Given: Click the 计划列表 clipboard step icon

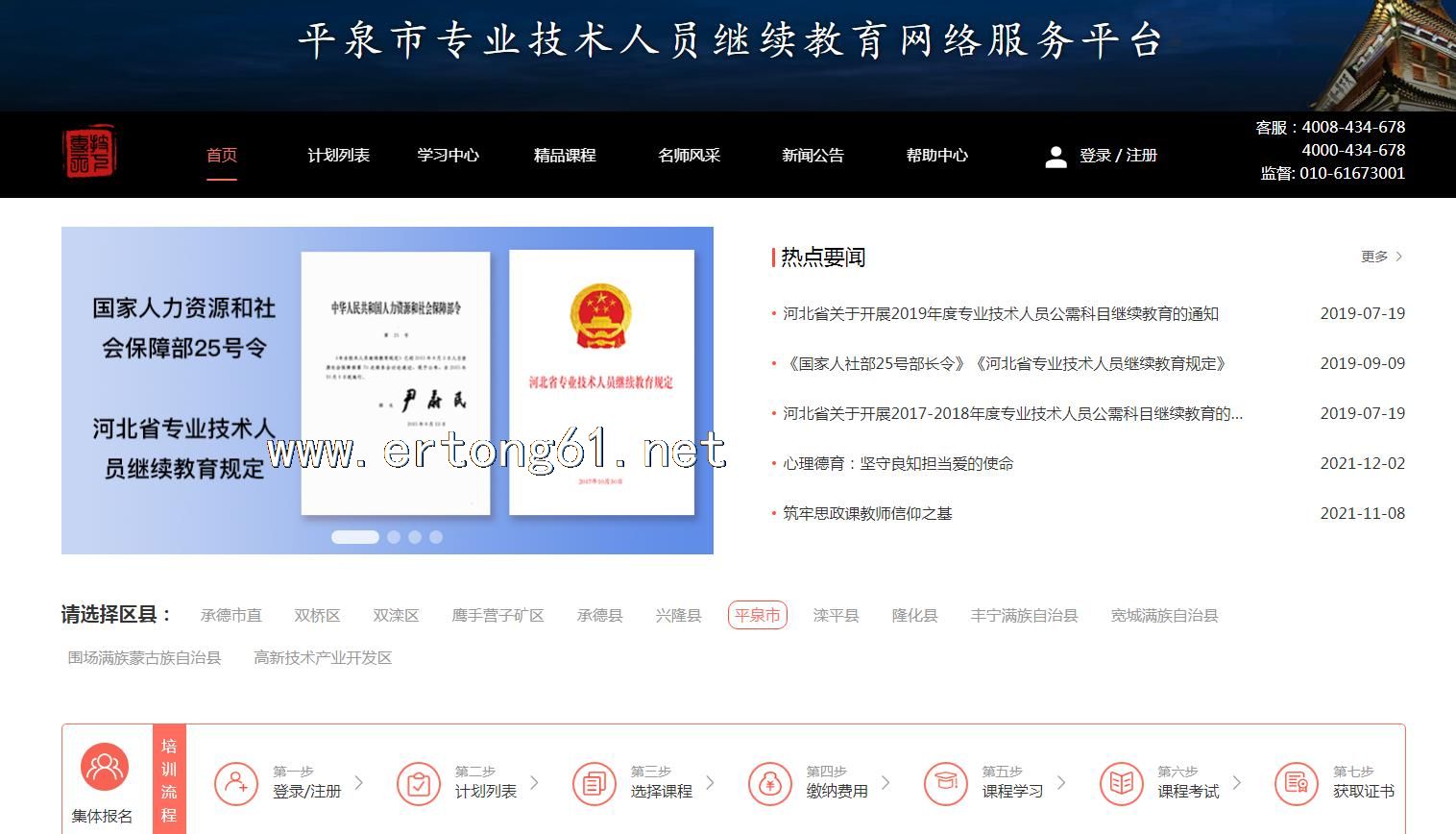Looking at the screenshot, I should [418, 783].
